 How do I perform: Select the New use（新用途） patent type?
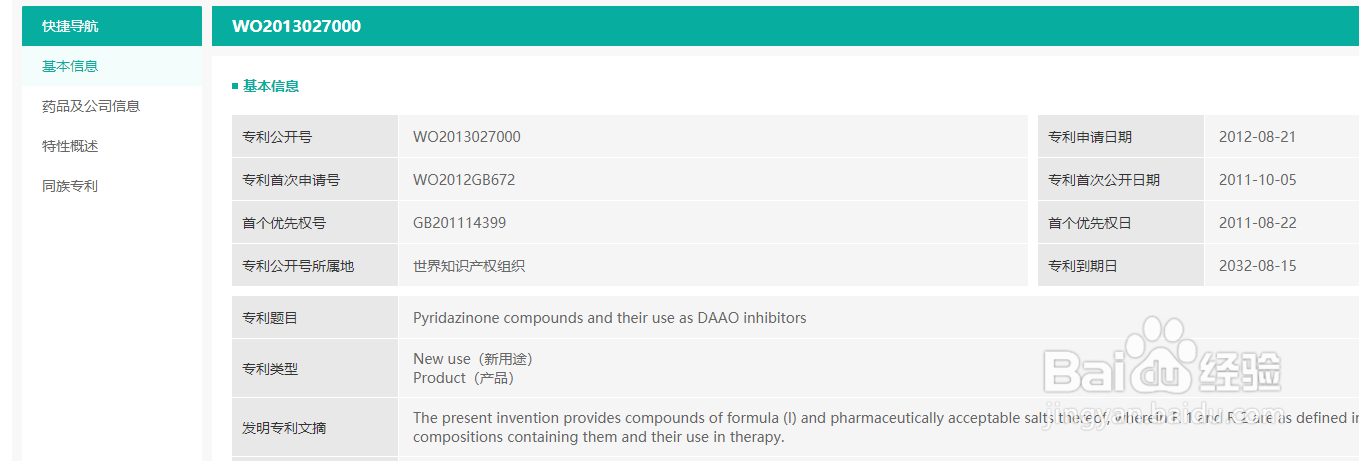pyautogui.click(x=472, y=359)
